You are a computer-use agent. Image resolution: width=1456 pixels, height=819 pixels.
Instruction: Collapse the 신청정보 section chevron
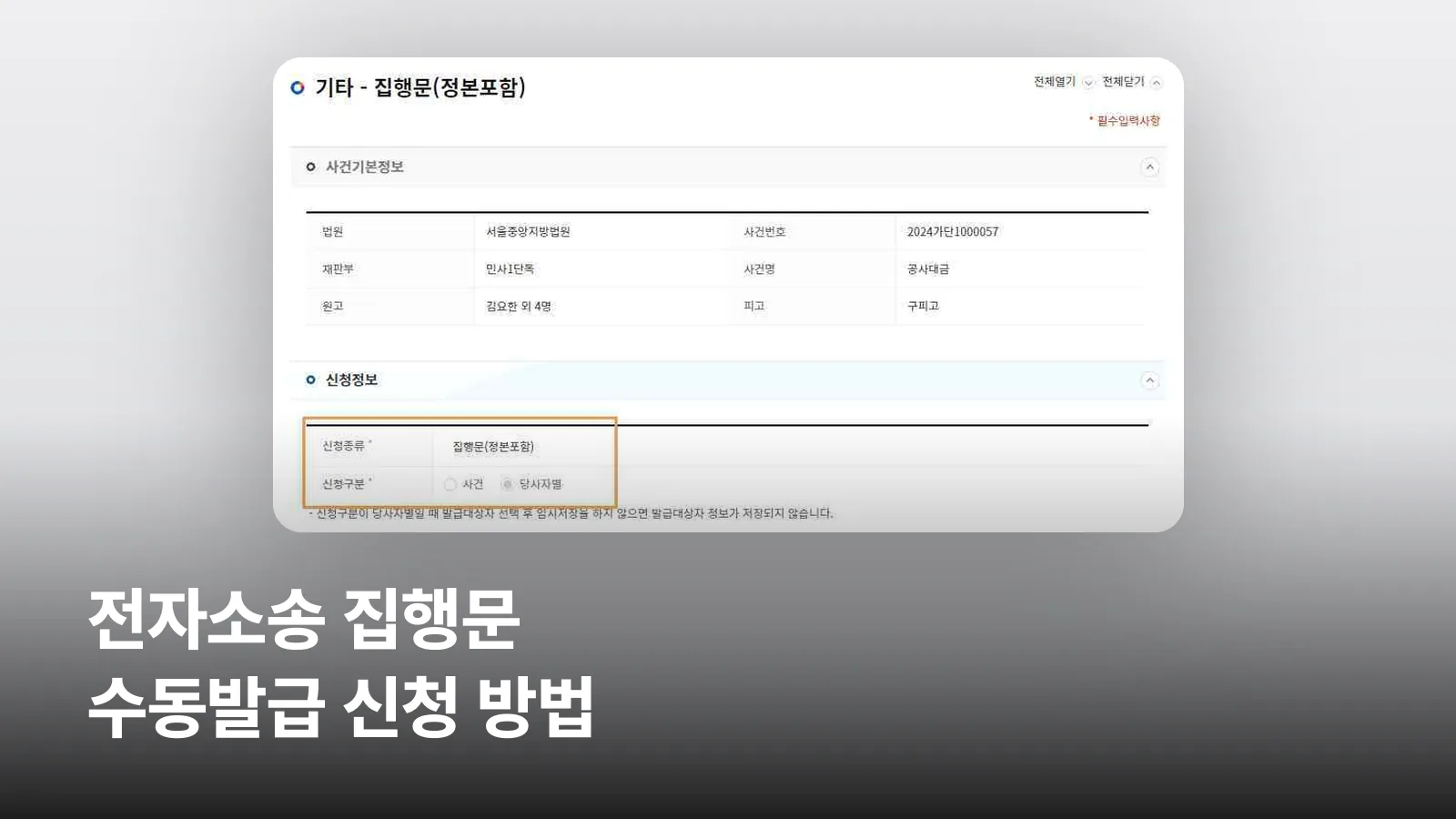[x=1149, y=380]
